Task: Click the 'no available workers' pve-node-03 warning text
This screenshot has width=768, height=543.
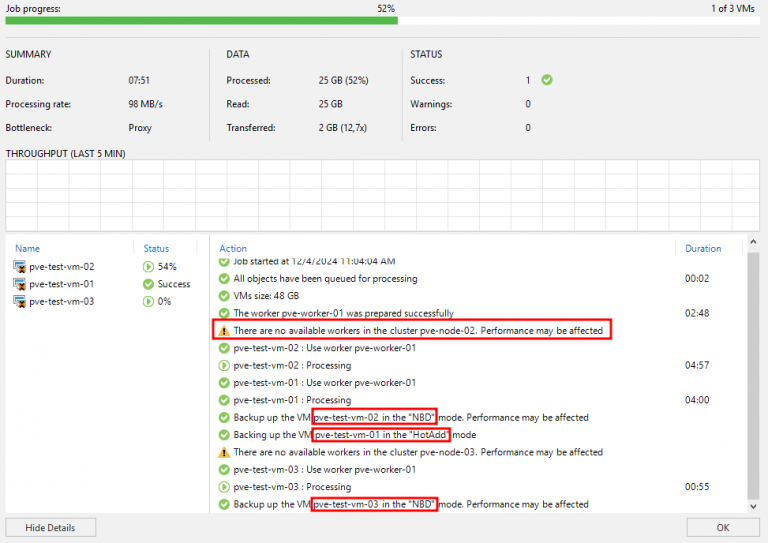Action: (x=418, y=452)
